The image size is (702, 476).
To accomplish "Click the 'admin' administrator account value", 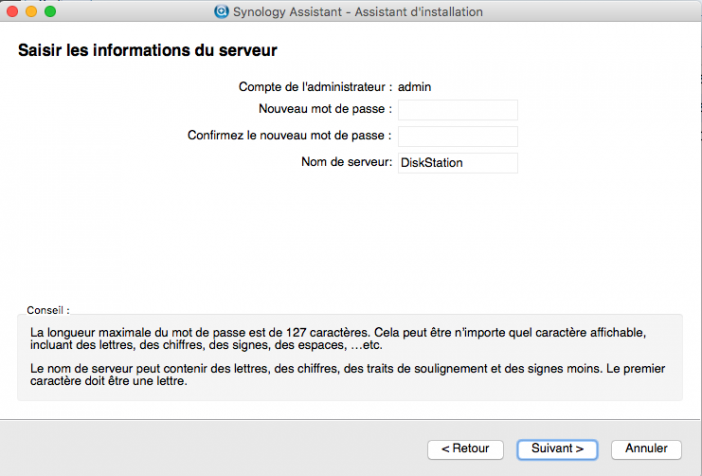I will click(415, 86).
